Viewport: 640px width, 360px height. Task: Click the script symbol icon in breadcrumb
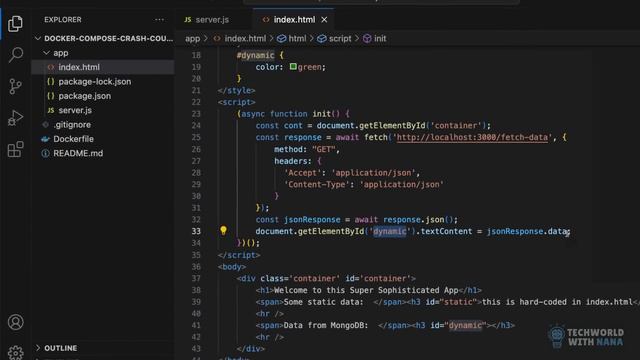(x=322, y=38)
